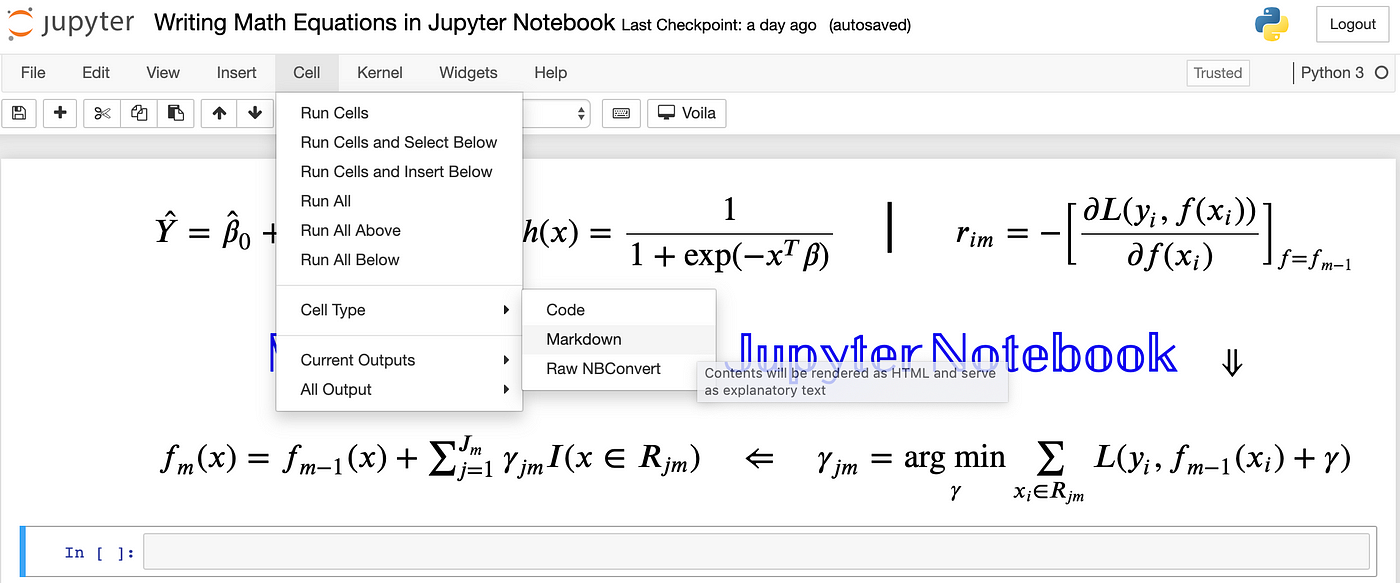Image resolution: width=1400 pixels, height=583 pixels.
Task: Choose Run Cells
Action: pos(399,113)
